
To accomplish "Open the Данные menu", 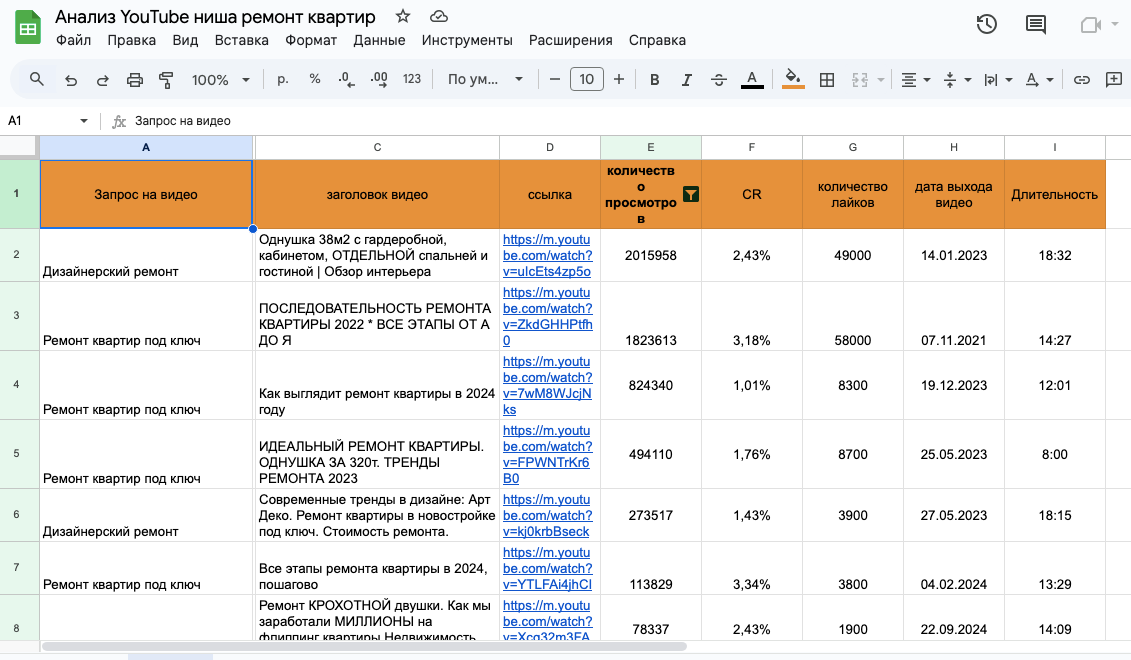I will click(379, 40).
